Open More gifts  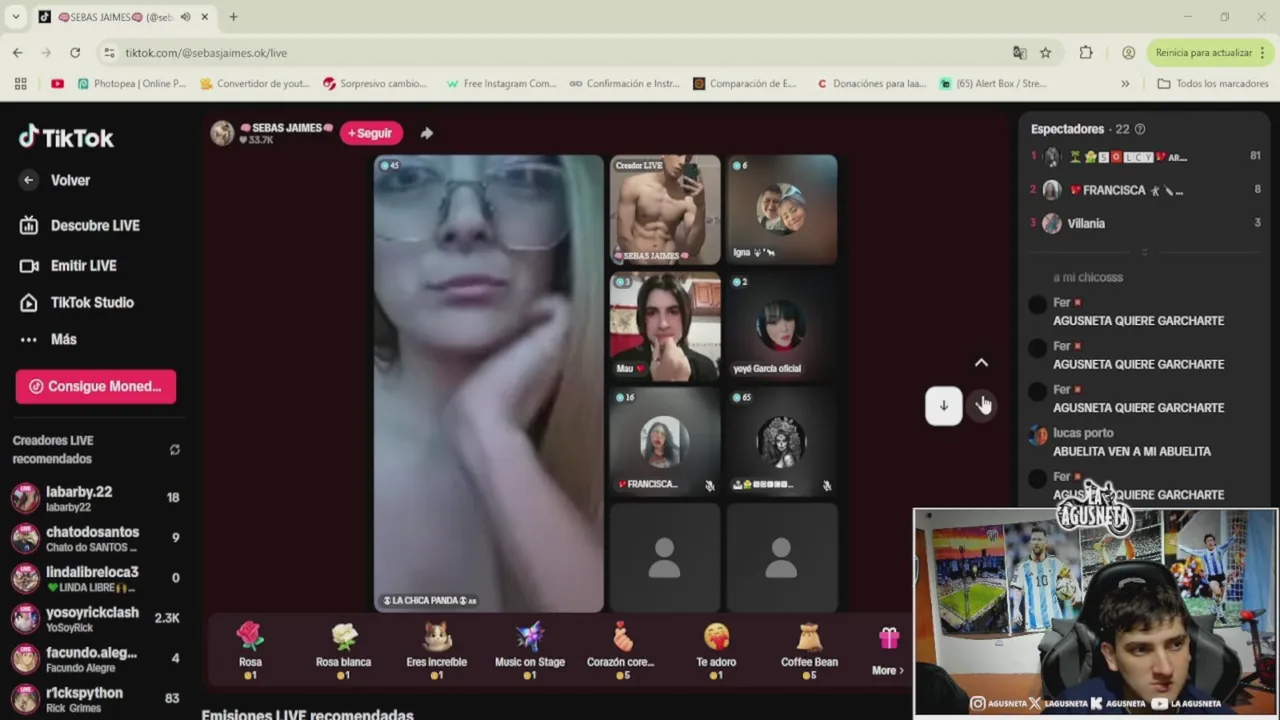click(x=888, y=652)
